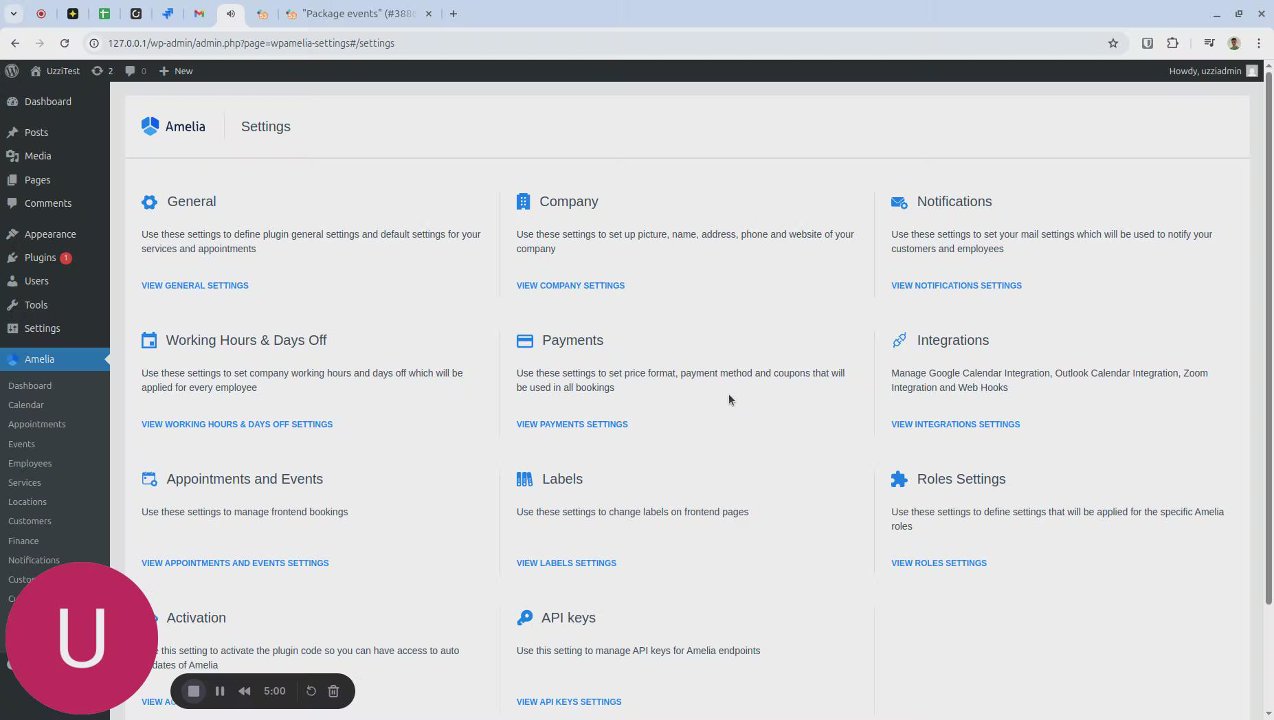Click View Roles Settings link
Screen dimensions: 1274x720
939,563
